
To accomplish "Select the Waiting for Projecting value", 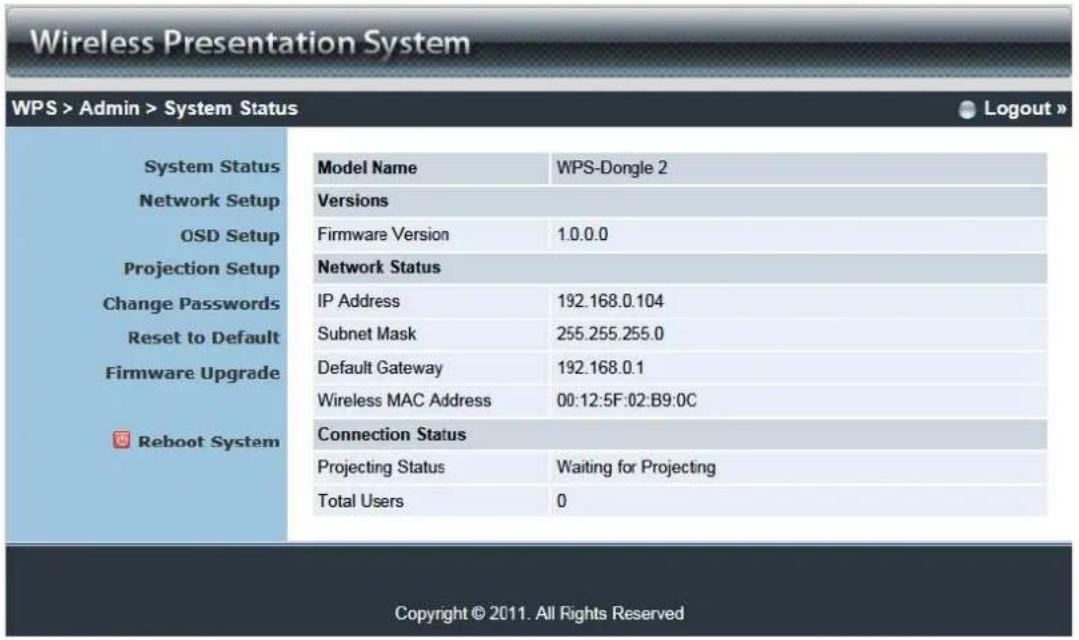I will [636, 467].
